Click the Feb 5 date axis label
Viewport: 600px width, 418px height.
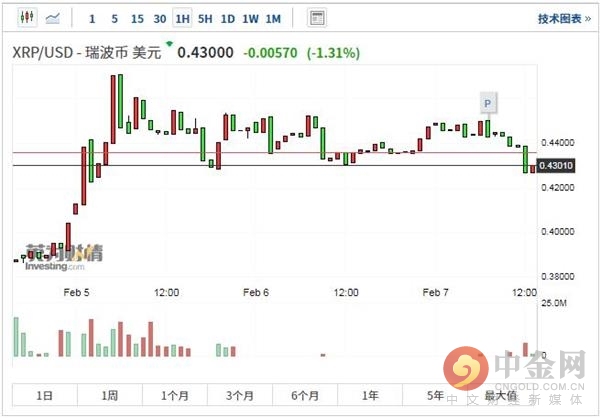pyautogui.click(x=76, y=293)
